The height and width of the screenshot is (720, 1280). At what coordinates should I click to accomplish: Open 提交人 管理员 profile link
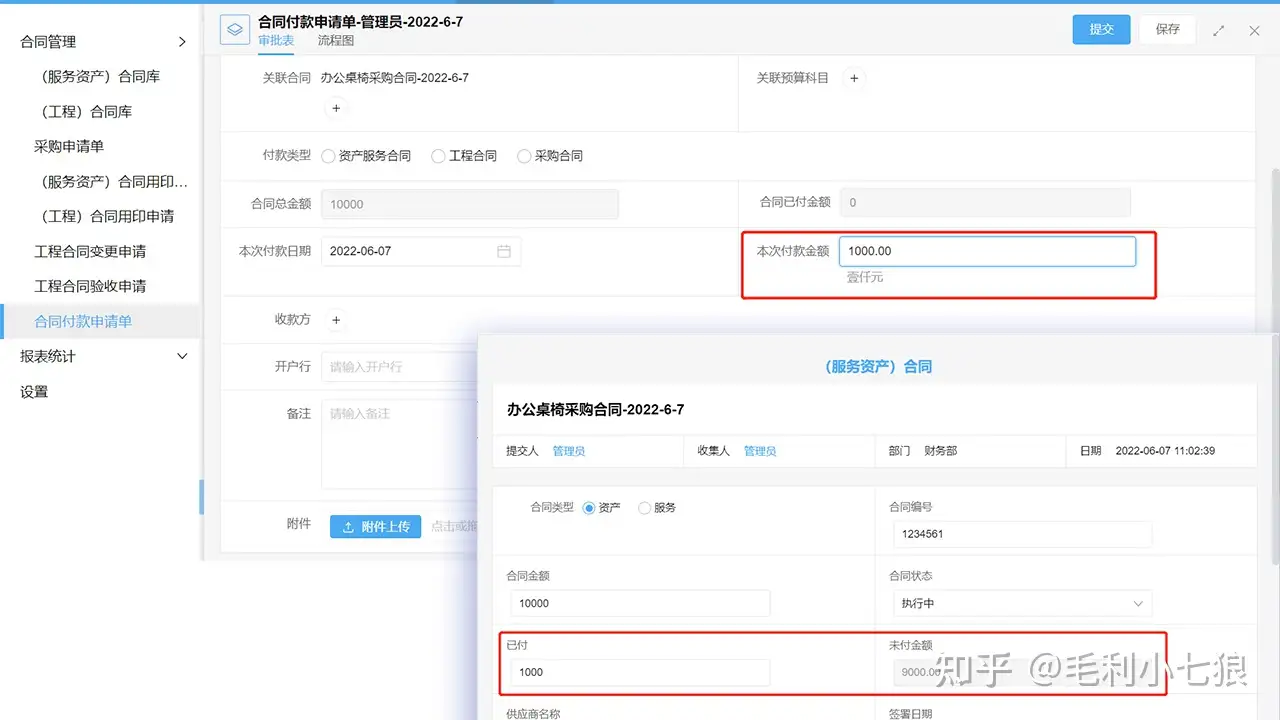point(569,451)
